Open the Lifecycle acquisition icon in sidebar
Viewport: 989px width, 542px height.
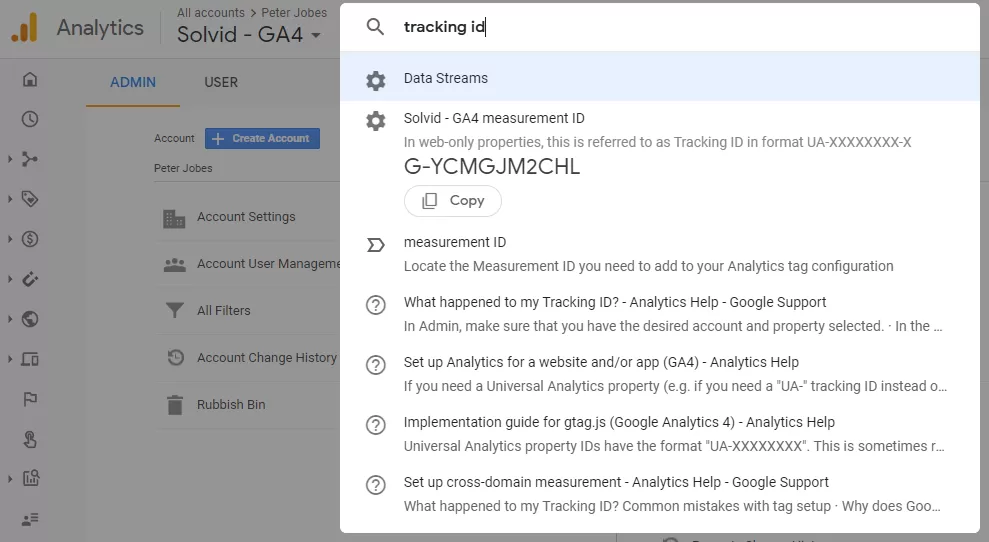coord(30,159)
